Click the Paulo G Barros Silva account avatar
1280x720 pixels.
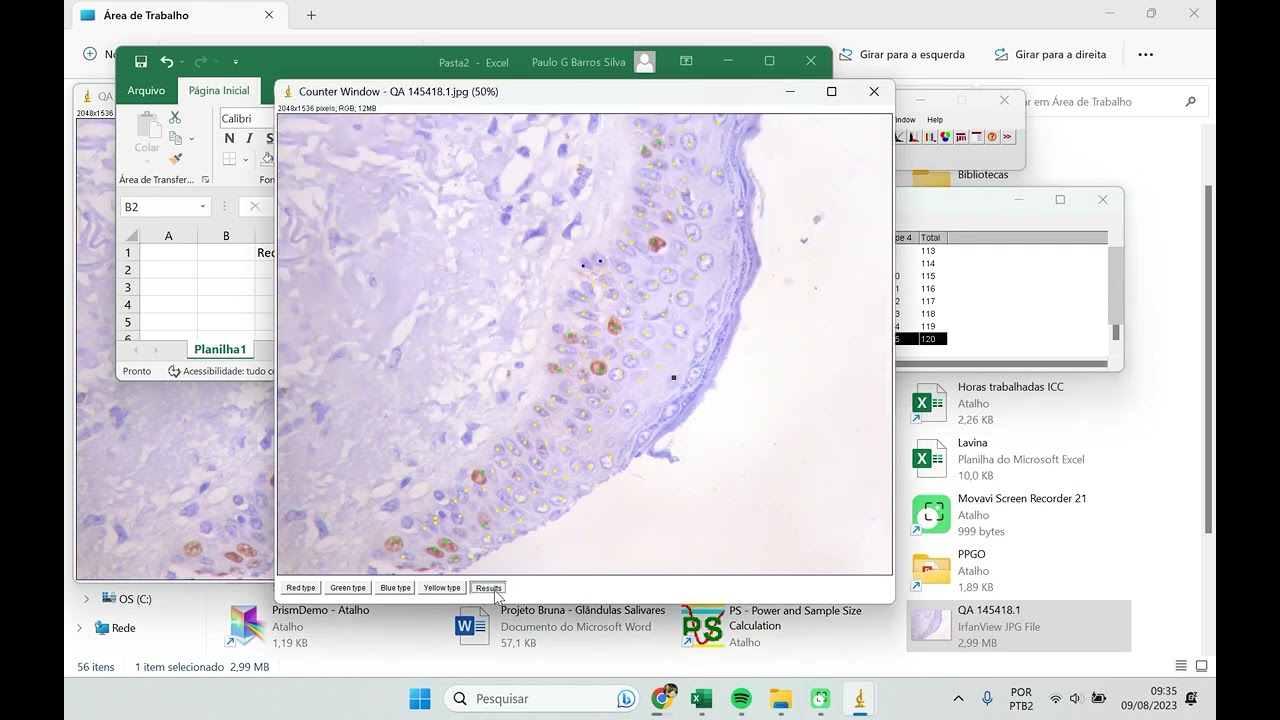645,62
